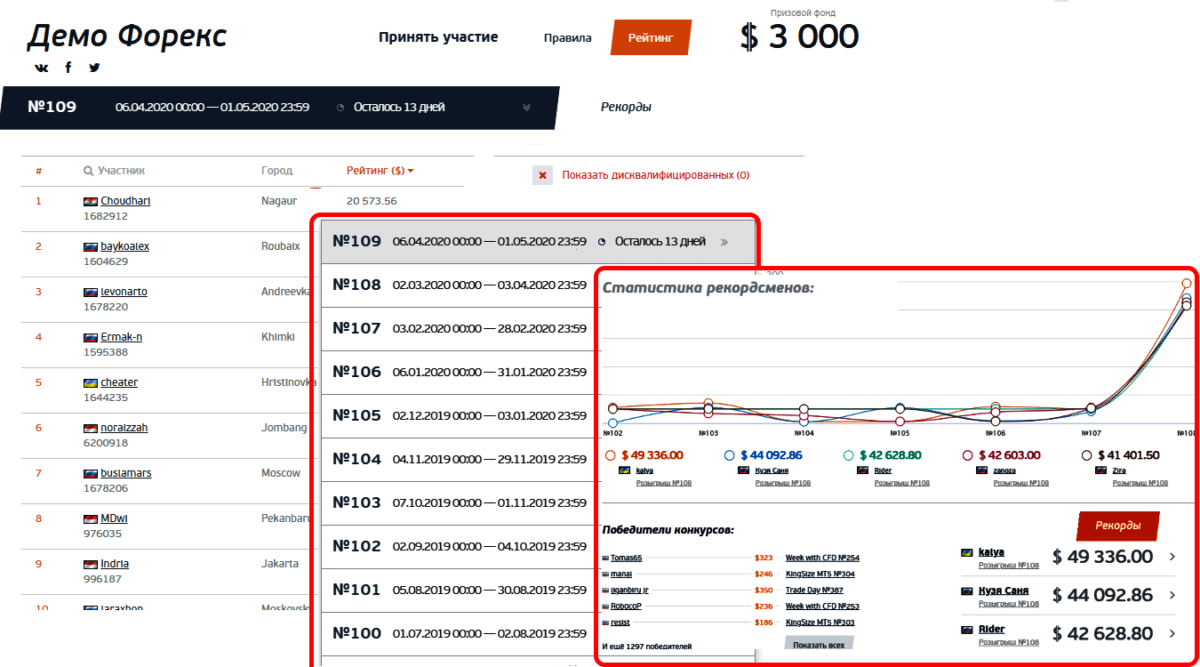Screen dimensions: 1200x667
Task: Open the VK social link icon
Action: (x=41, y=68)
